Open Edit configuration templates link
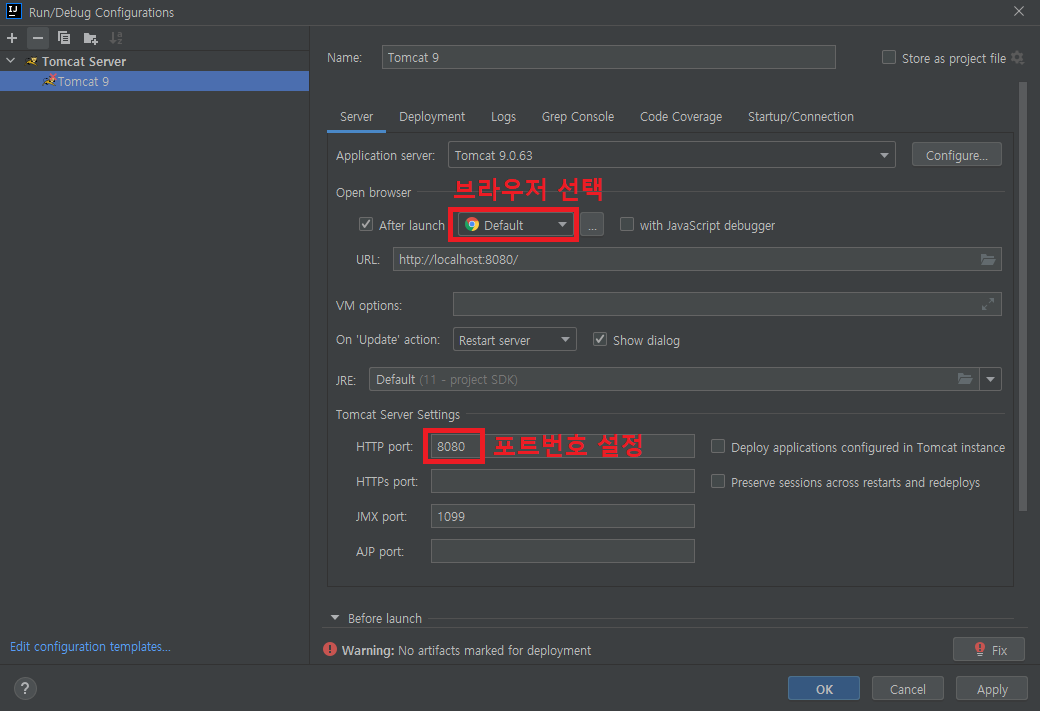 90,646
